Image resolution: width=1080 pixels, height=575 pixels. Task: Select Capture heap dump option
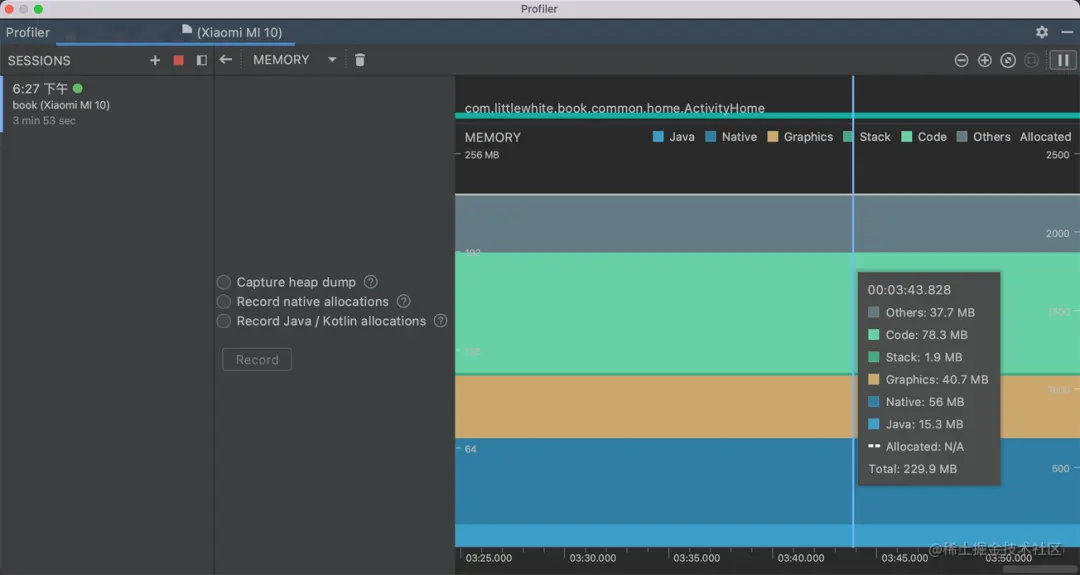(x=224, y=282)
